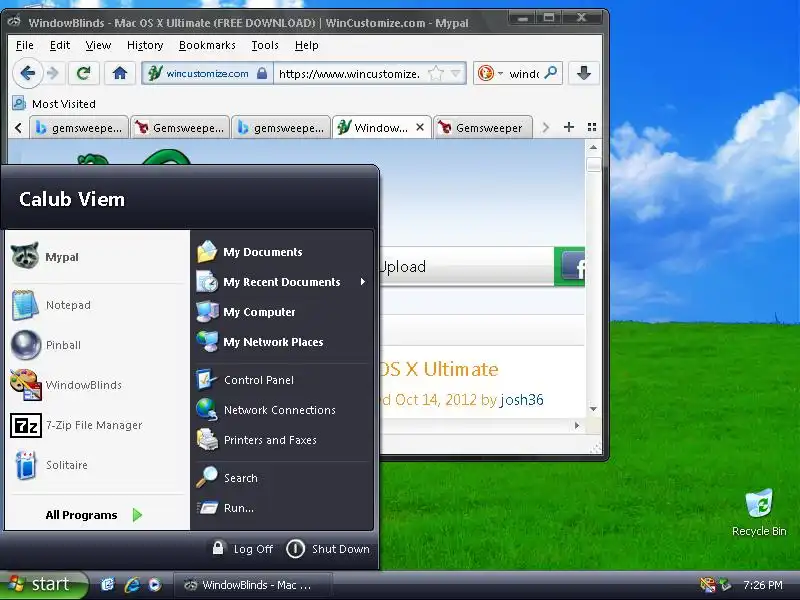Image resolution: width=800 pixels, height=600 pixels.
Task: Open the Run... dialog
Action: click(x=283, y=508)
